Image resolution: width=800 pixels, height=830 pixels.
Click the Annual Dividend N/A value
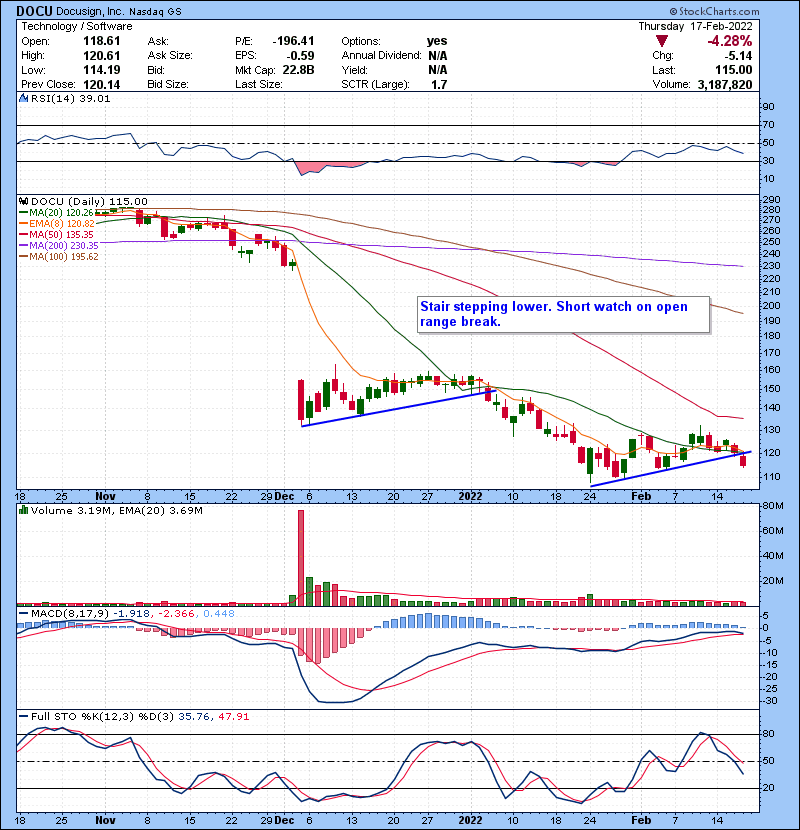(437, 56)
